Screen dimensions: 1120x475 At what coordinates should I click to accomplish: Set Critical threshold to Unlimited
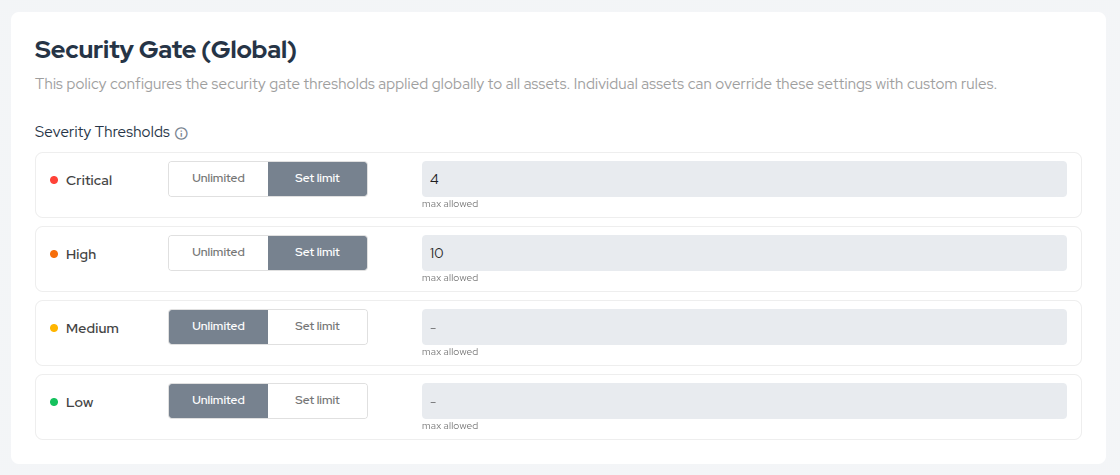218,179
